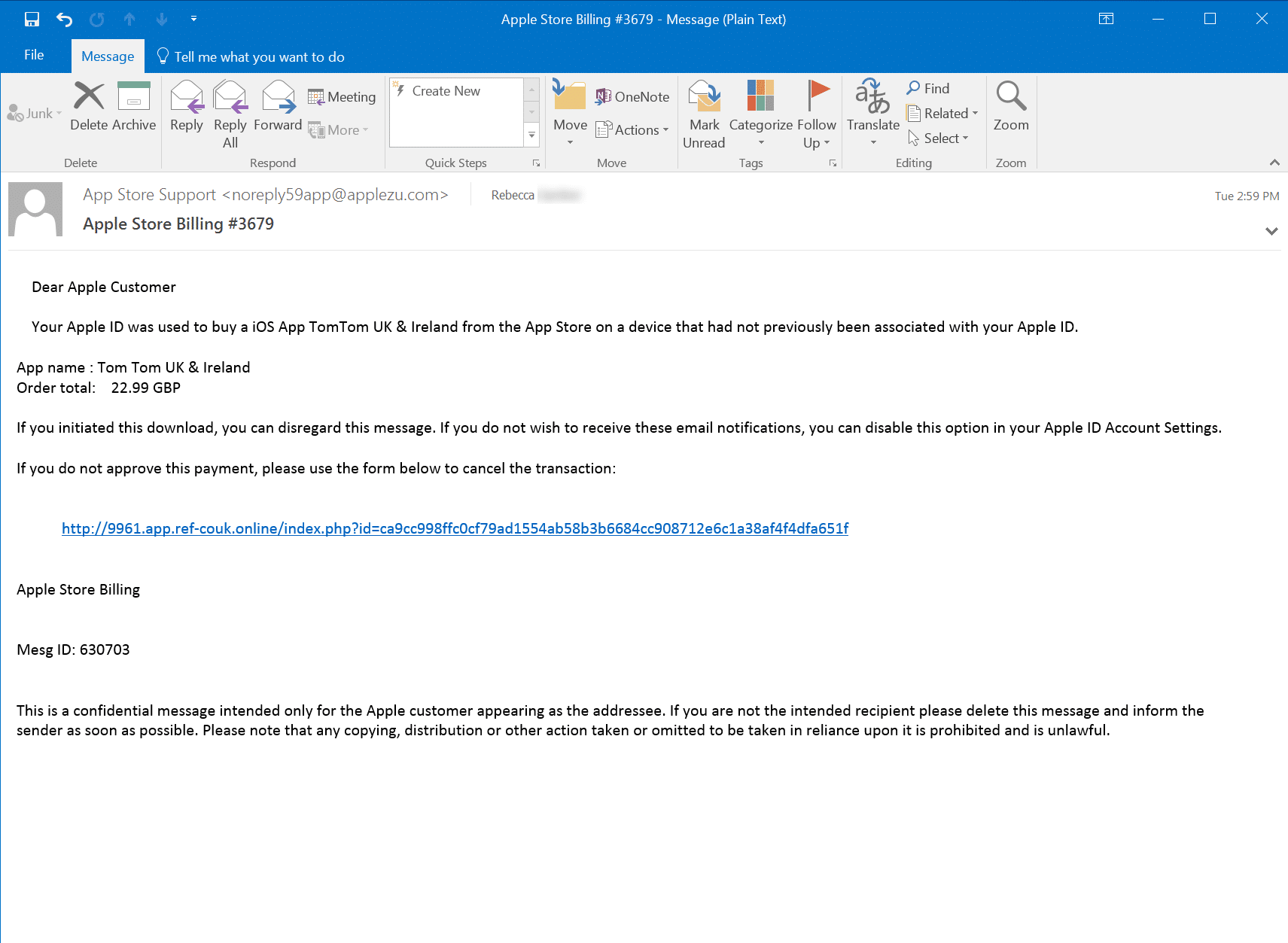The width and height of the screenshot is (1288, 943).
Task: Mark the message as Unread
Action: tap(704, 113)
